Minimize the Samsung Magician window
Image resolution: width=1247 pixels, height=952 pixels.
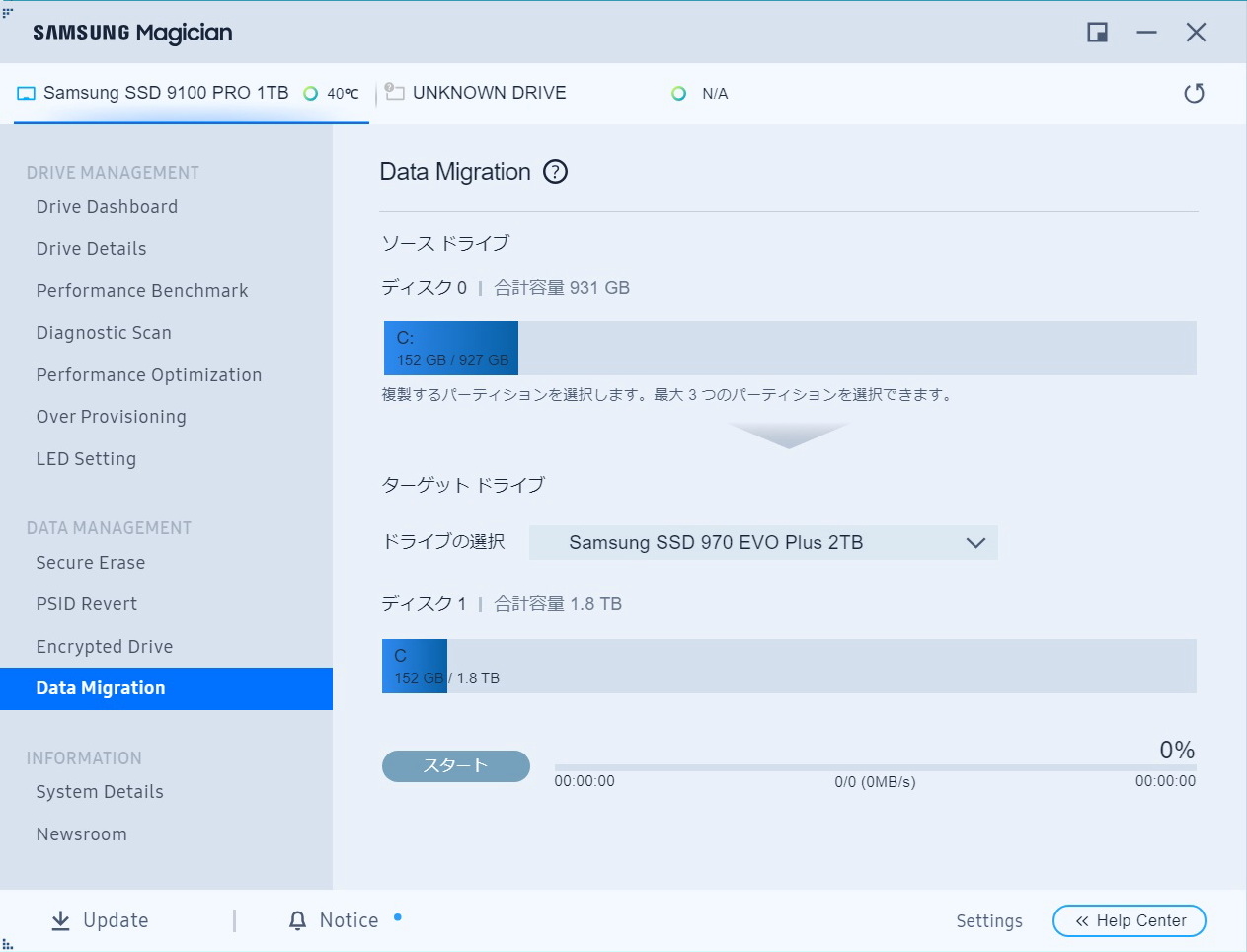tap(1146, 33)
